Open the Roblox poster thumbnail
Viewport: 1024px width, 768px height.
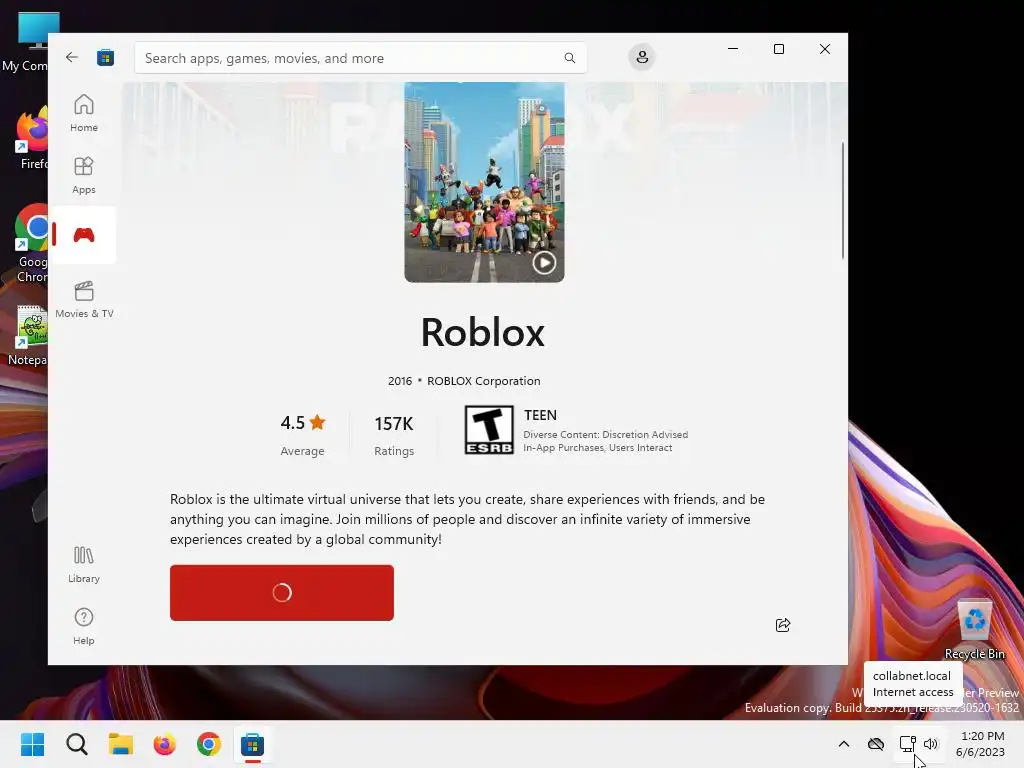click(x=484, y=182)
